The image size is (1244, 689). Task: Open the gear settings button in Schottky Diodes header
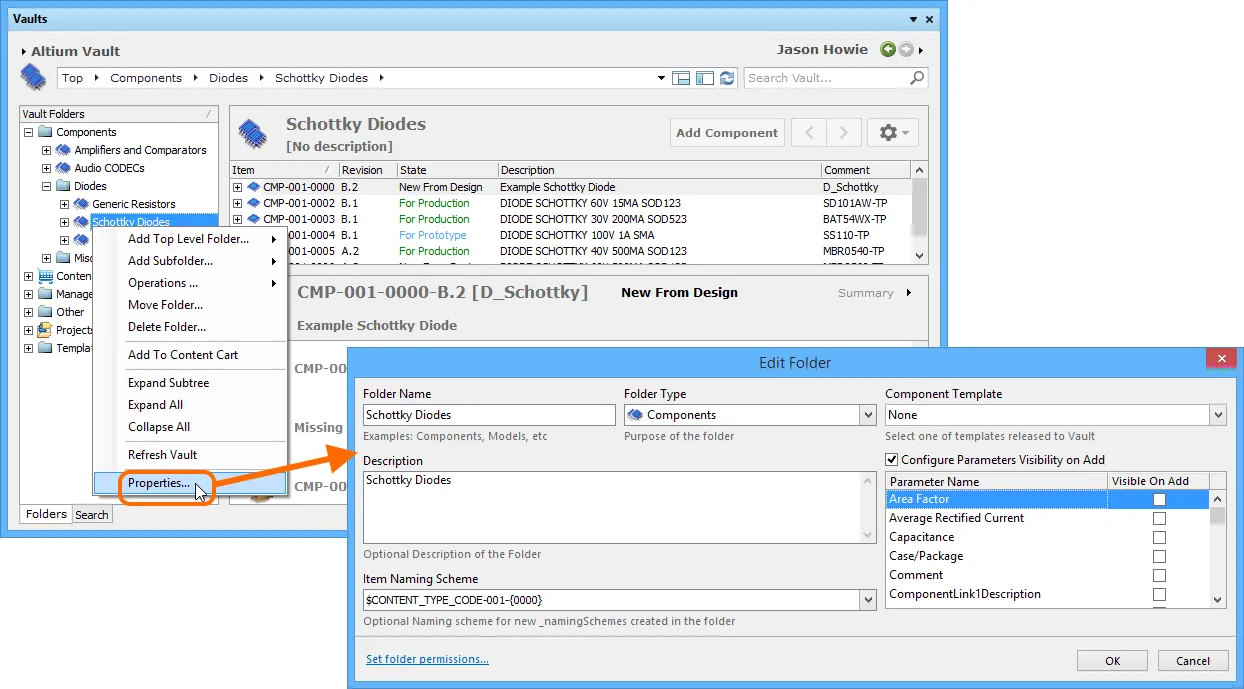coord(892,133)
